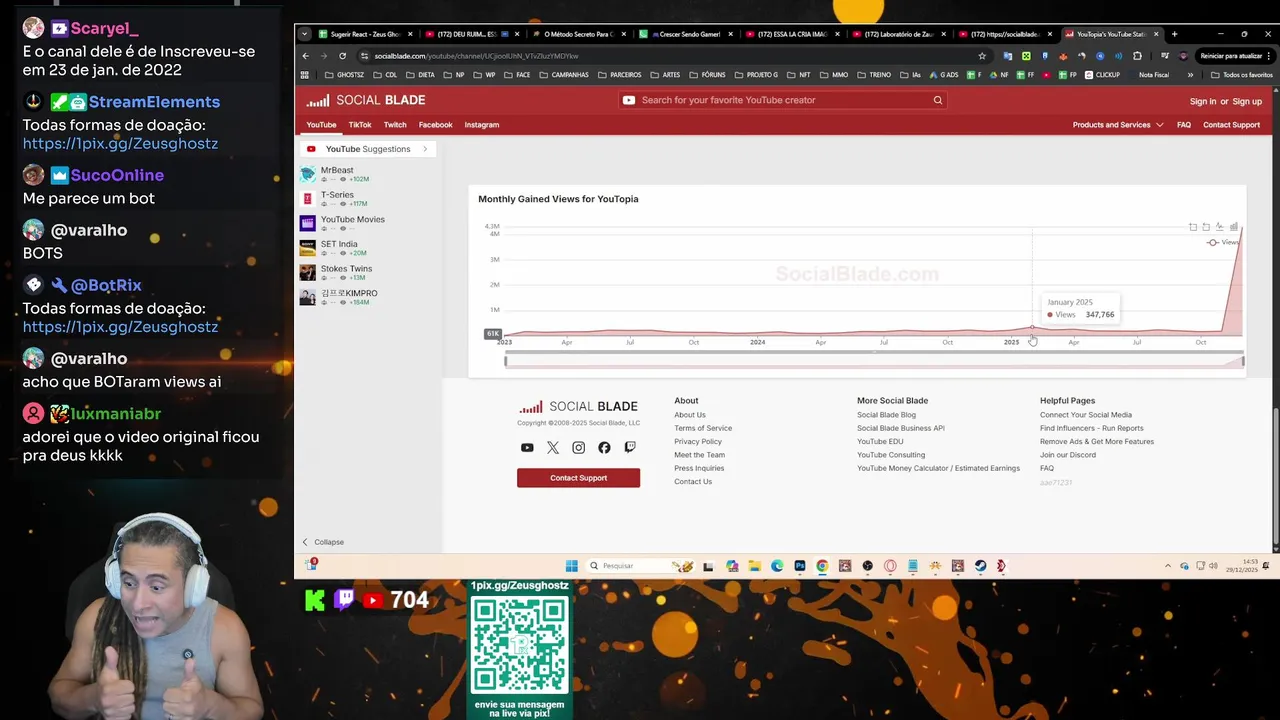Open Chrome from the taskbar
This screenshot has height=720, width=1280.
(x=822, y=566)
